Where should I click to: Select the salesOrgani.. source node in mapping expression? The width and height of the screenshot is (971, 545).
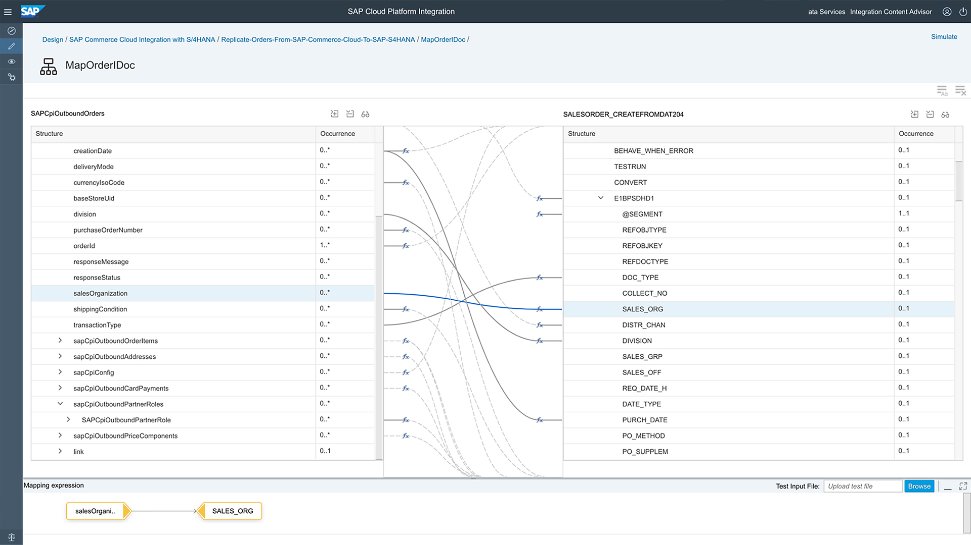pyautogui.click(x=98, y=511)
